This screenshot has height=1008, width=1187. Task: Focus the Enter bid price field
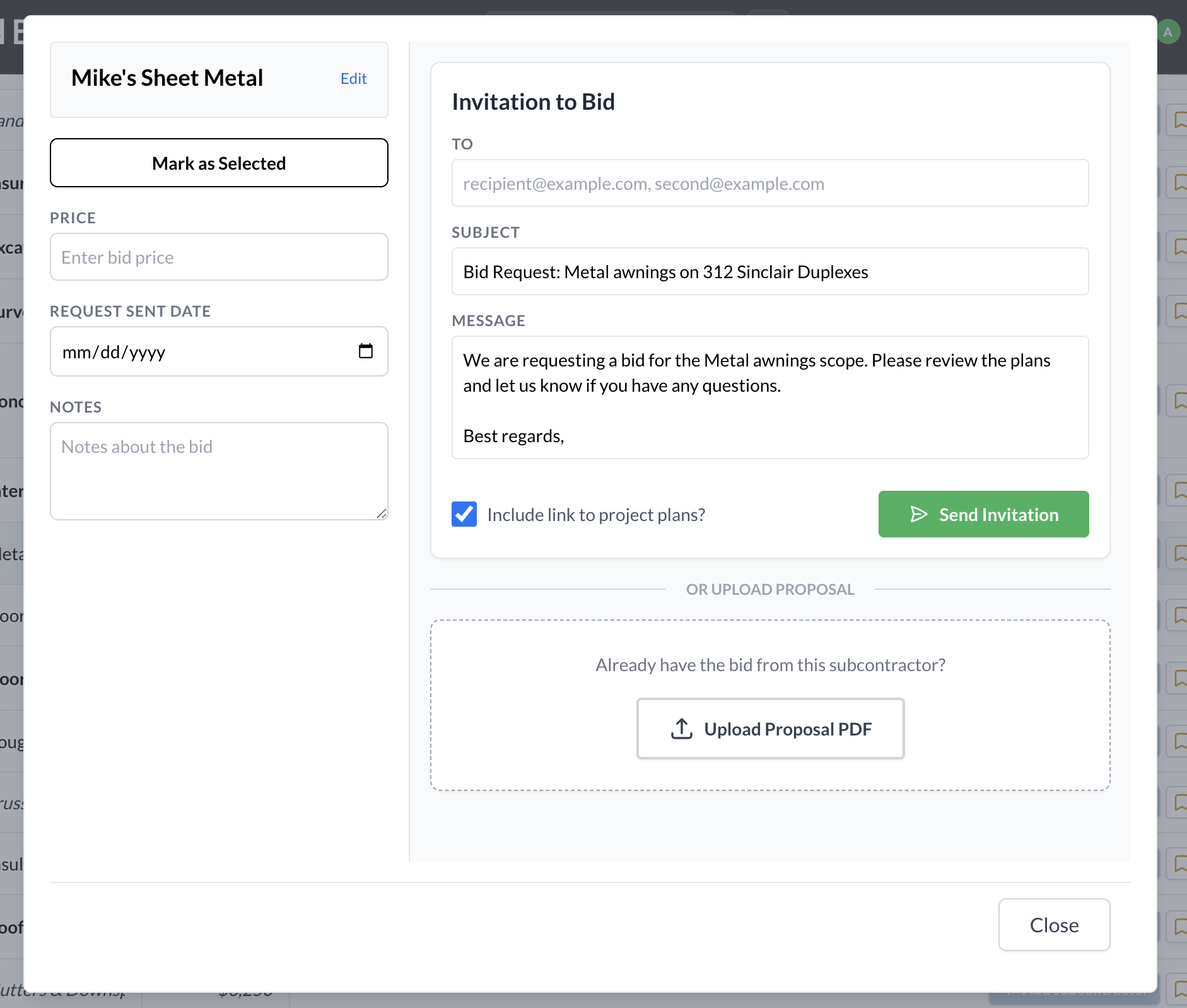click(219, 257)
